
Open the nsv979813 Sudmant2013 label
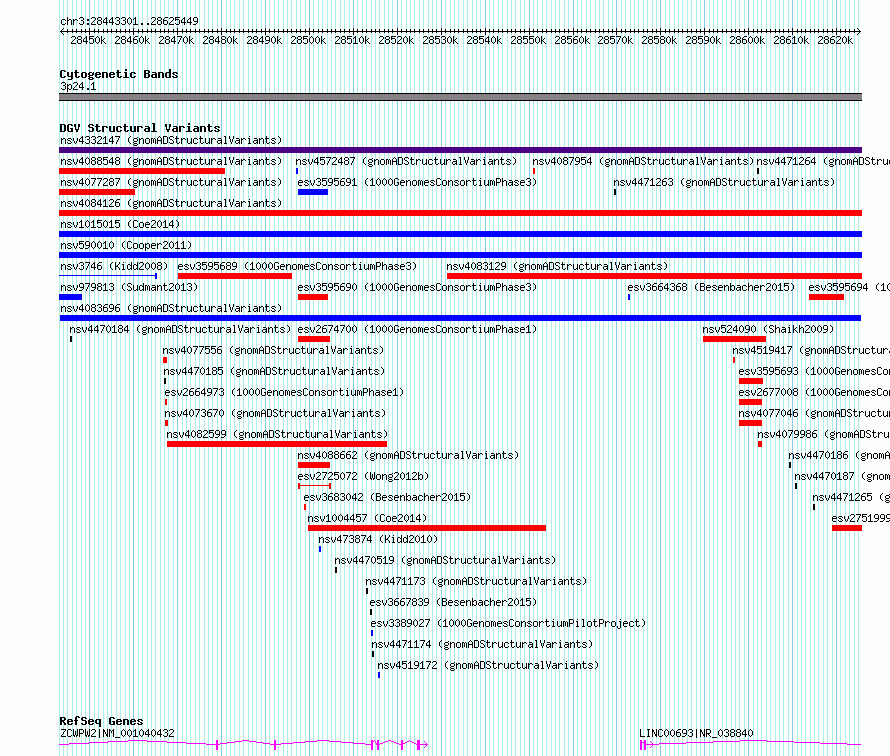tap(129, 287)
